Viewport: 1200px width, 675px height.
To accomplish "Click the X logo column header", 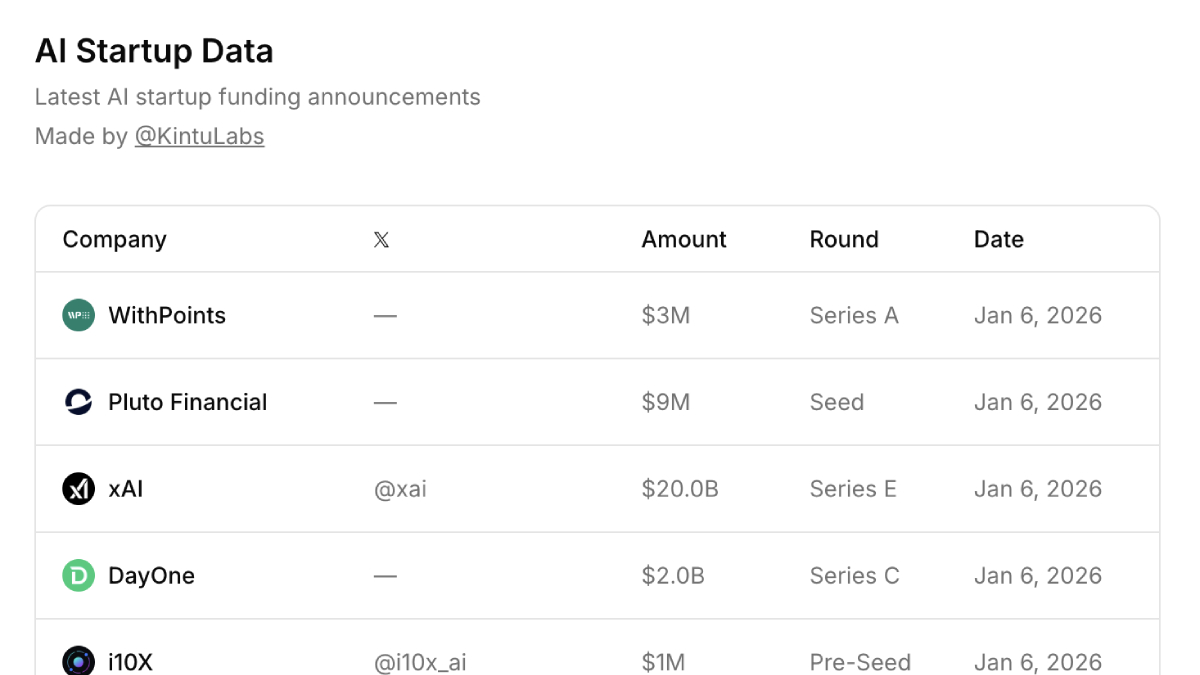I will (381, 240).
